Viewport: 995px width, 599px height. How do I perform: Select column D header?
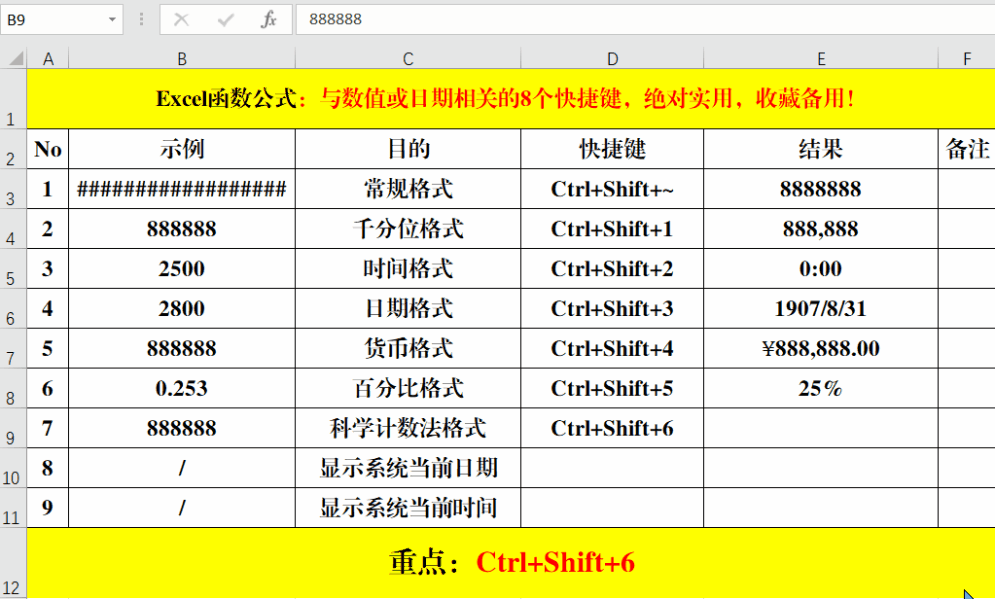612,59
